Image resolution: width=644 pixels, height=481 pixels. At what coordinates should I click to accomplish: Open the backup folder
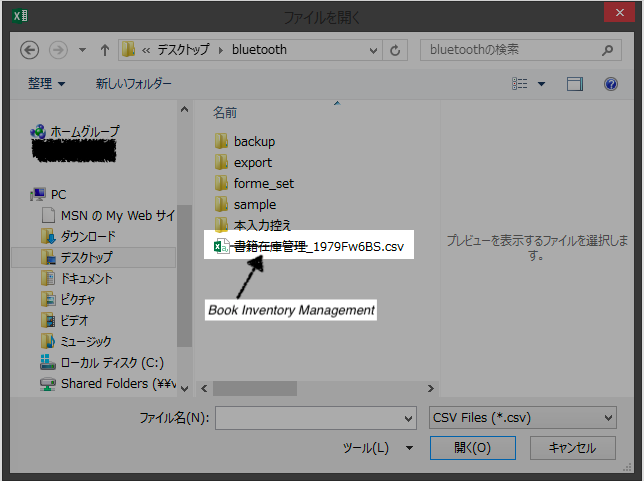click(254, 141)
